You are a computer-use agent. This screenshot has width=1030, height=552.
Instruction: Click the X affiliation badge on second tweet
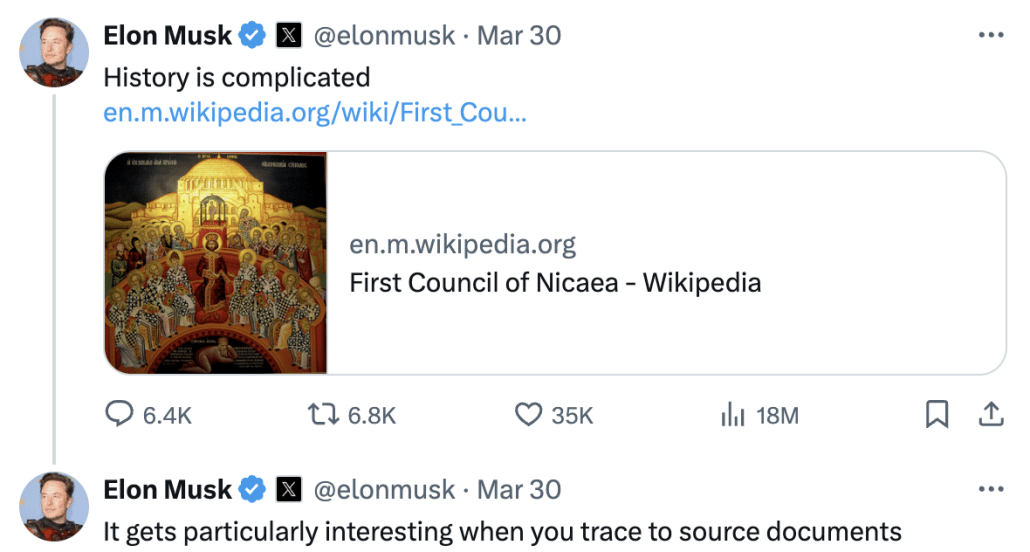click(x=288, y=490)
